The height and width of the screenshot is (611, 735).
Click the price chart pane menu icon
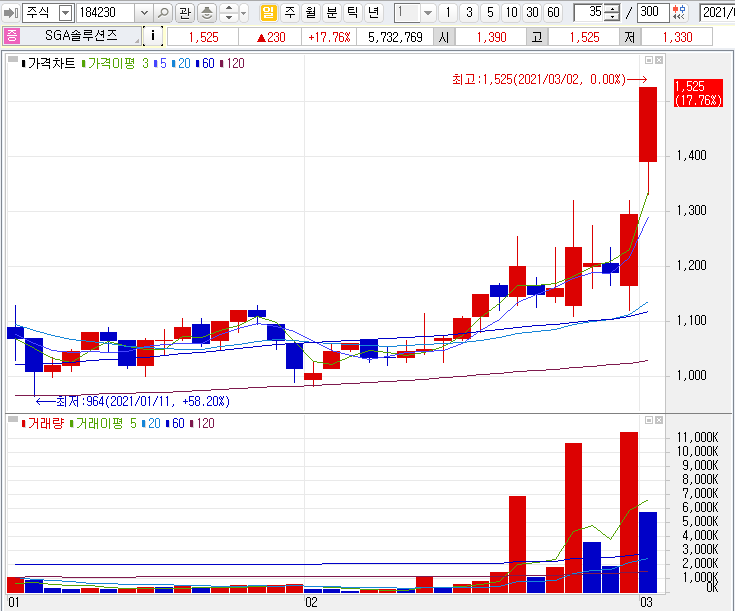coord(13,60)
